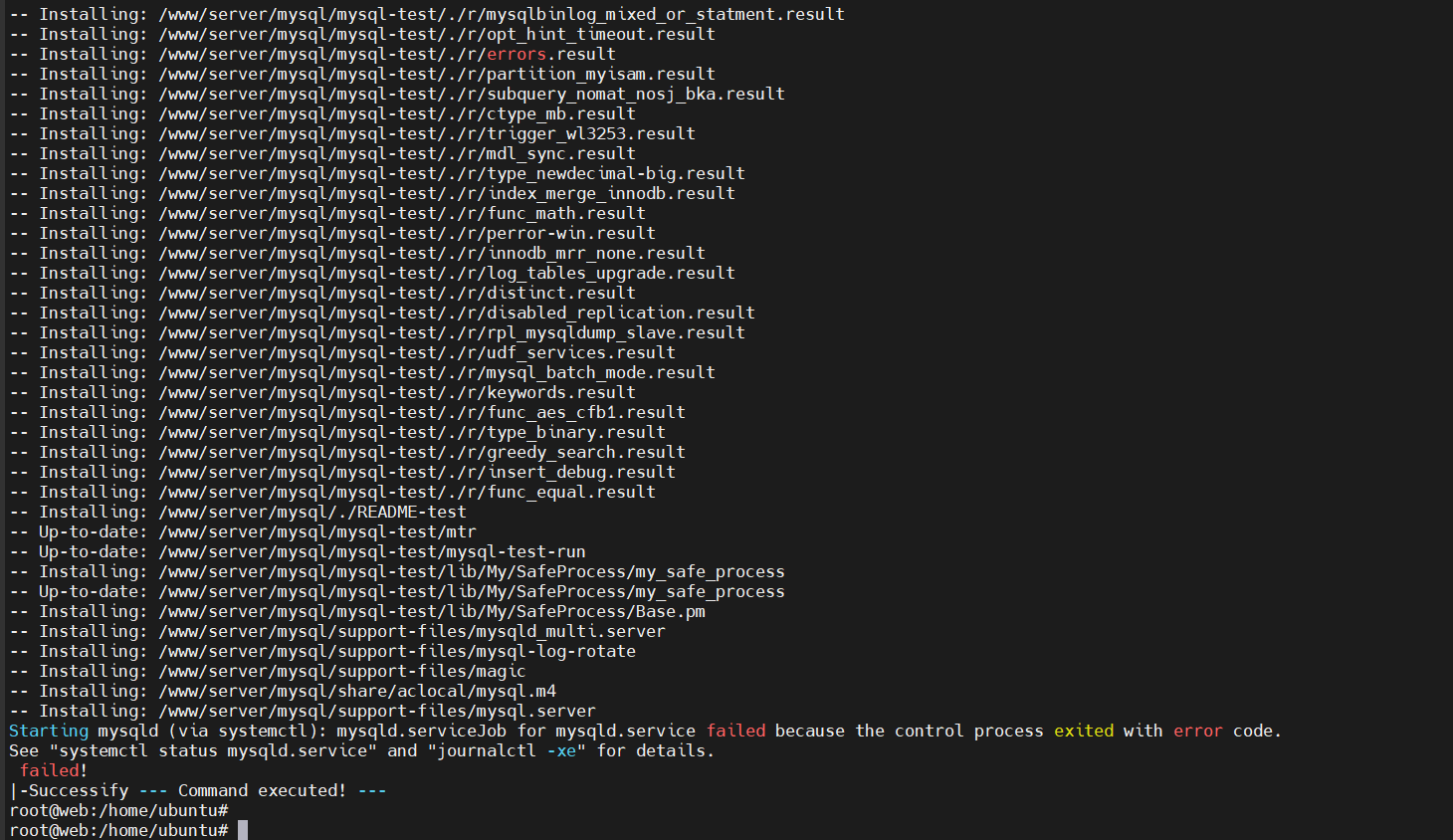This screenshot has height=840, width=1453.
Task: Click the SafeProcess/Base.pm path
Action: pyautogui.click(x=432, y=611)
